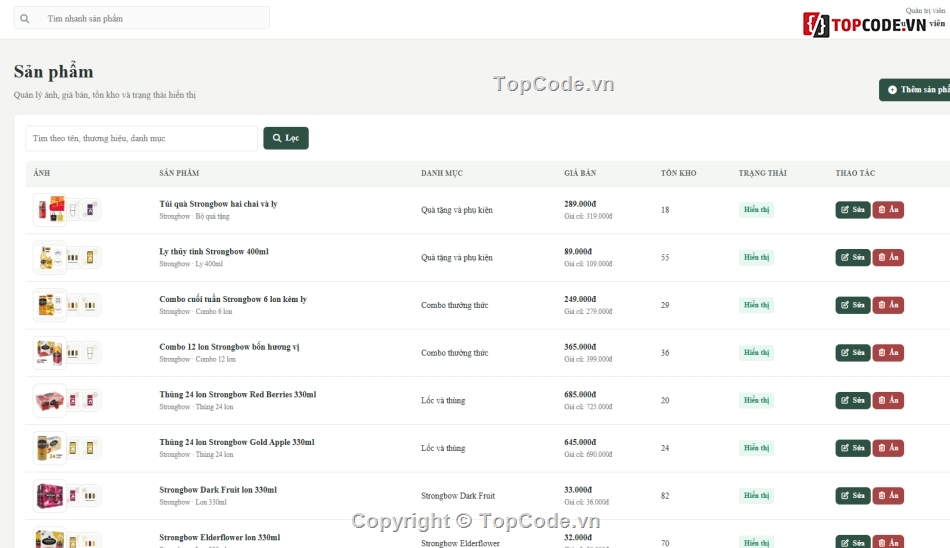
Task: Click the Lọc filter button
Action: point(286,138)
